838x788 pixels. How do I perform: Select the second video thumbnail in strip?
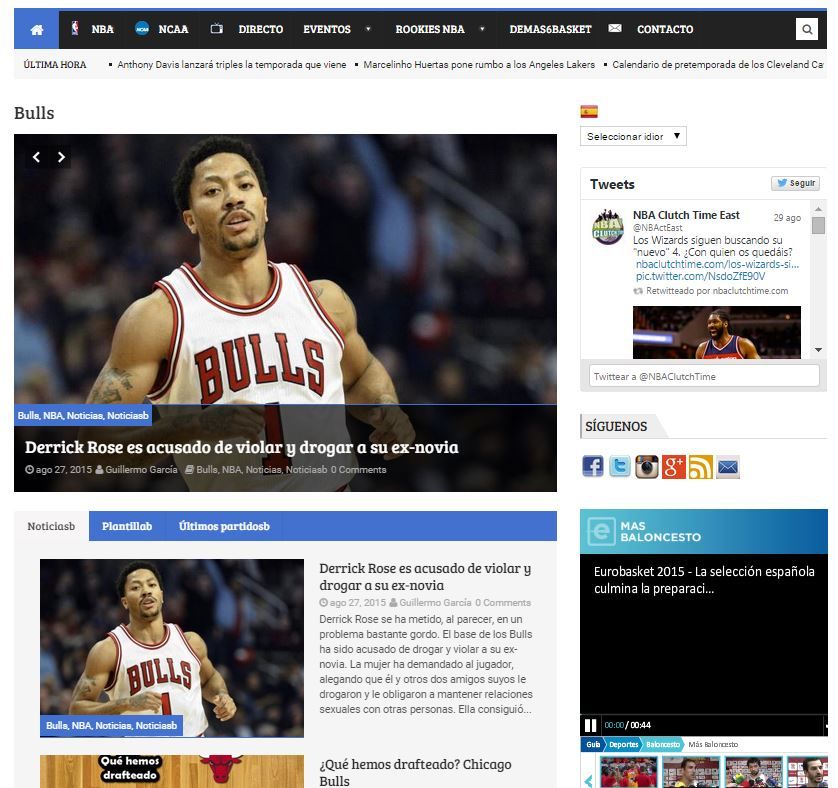coord(690,772)
